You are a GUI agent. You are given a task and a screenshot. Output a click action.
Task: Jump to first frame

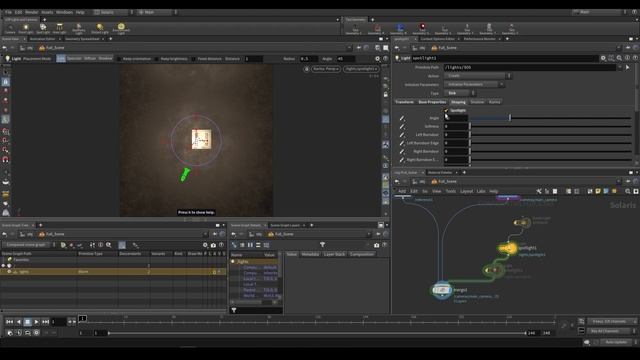tap(9, 322)
